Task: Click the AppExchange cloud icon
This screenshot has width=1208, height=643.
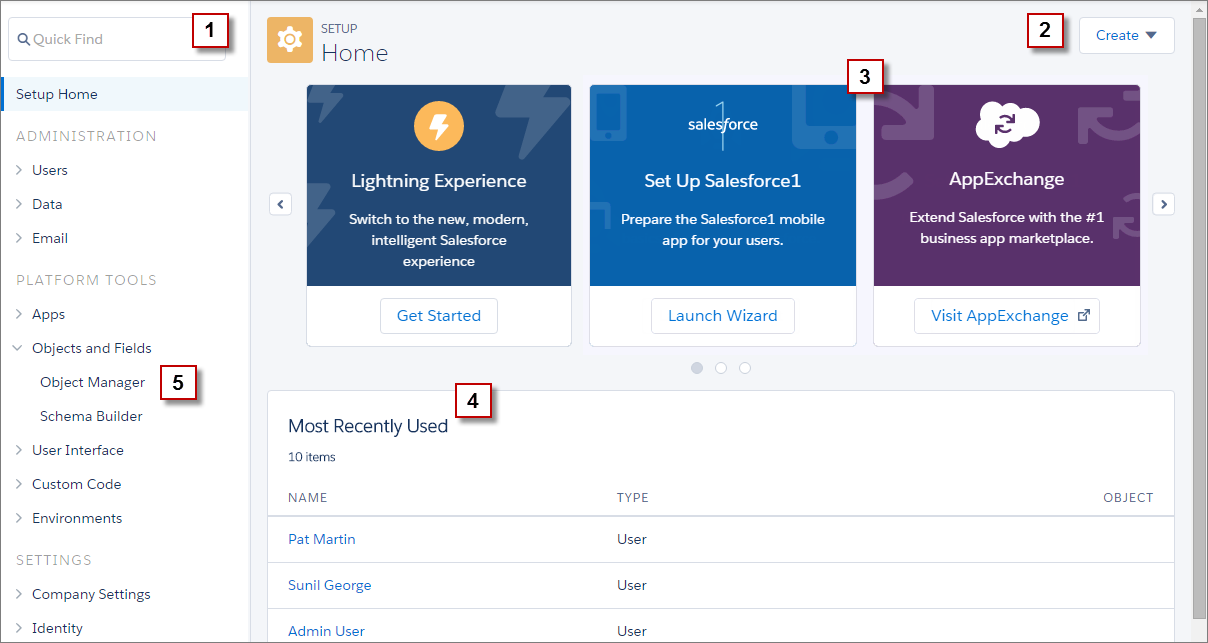Action: coord(1007,125)
